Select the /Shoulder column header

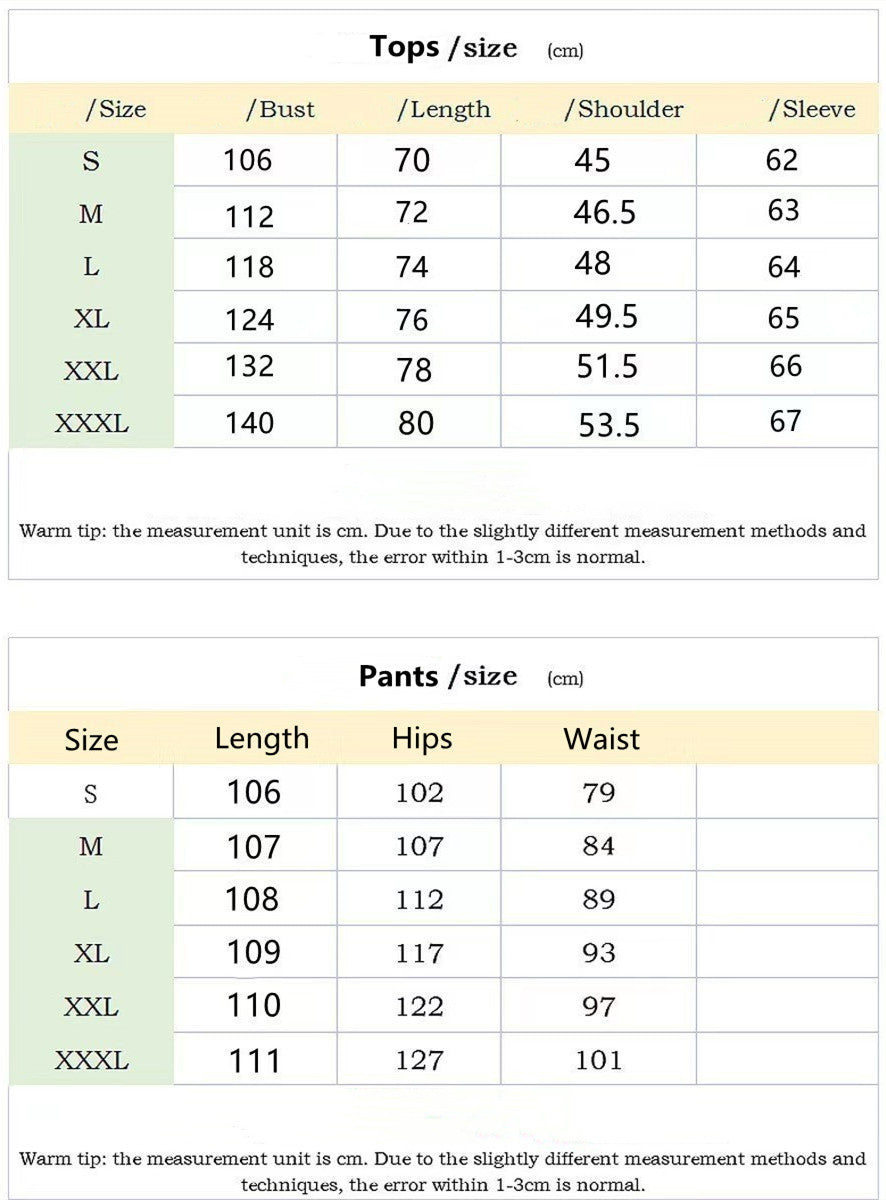tap(624, 110)
